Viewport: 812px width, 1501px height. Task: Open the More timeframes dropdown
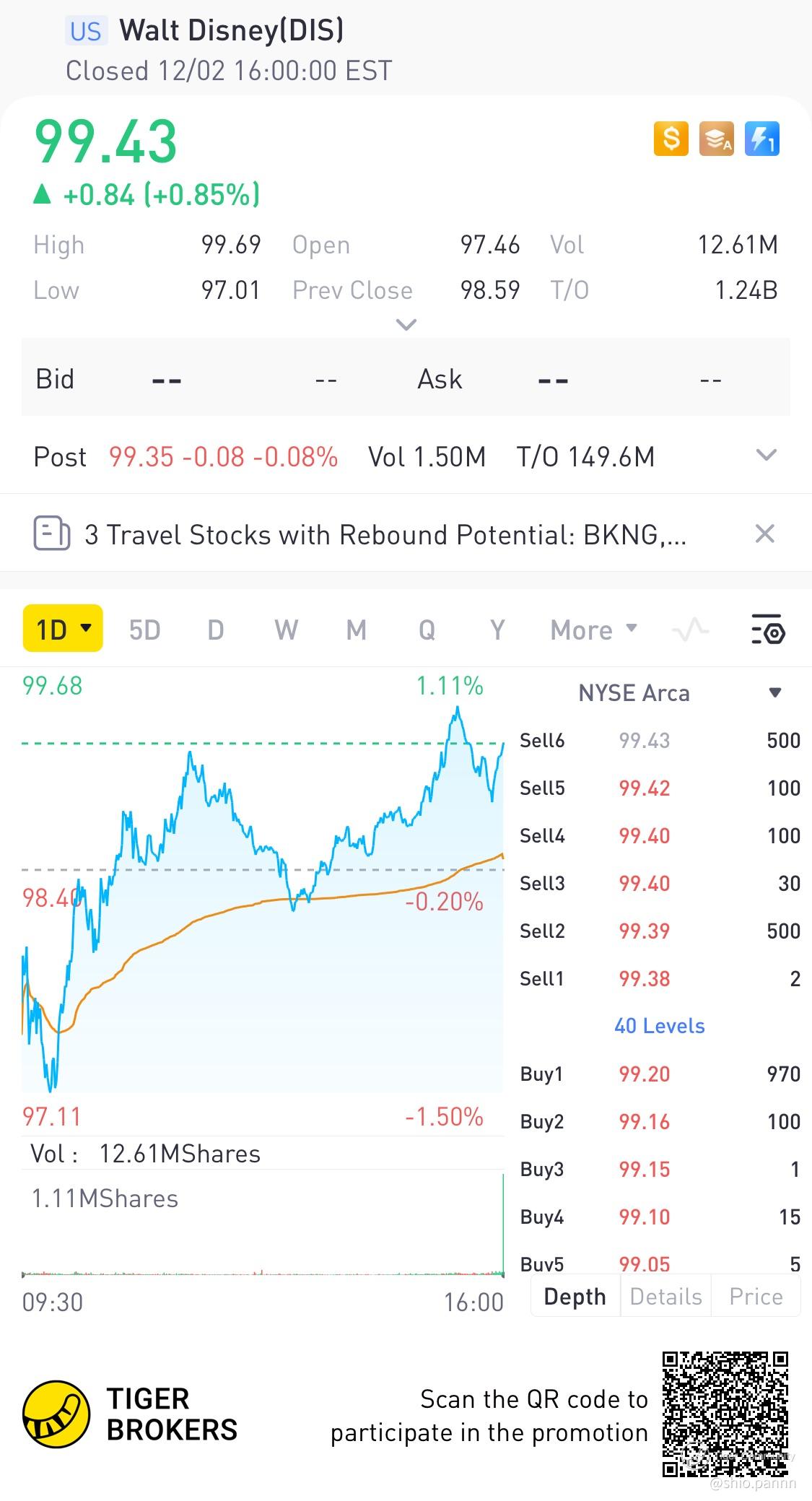click(593, 630)
